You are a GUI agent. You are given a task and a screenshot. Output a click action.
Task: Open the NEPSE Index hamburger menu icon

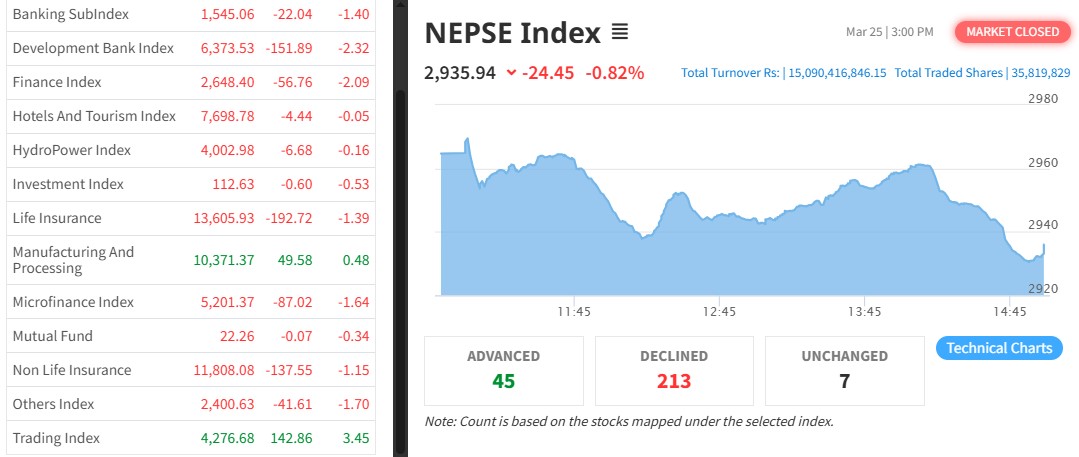(620, 33)
